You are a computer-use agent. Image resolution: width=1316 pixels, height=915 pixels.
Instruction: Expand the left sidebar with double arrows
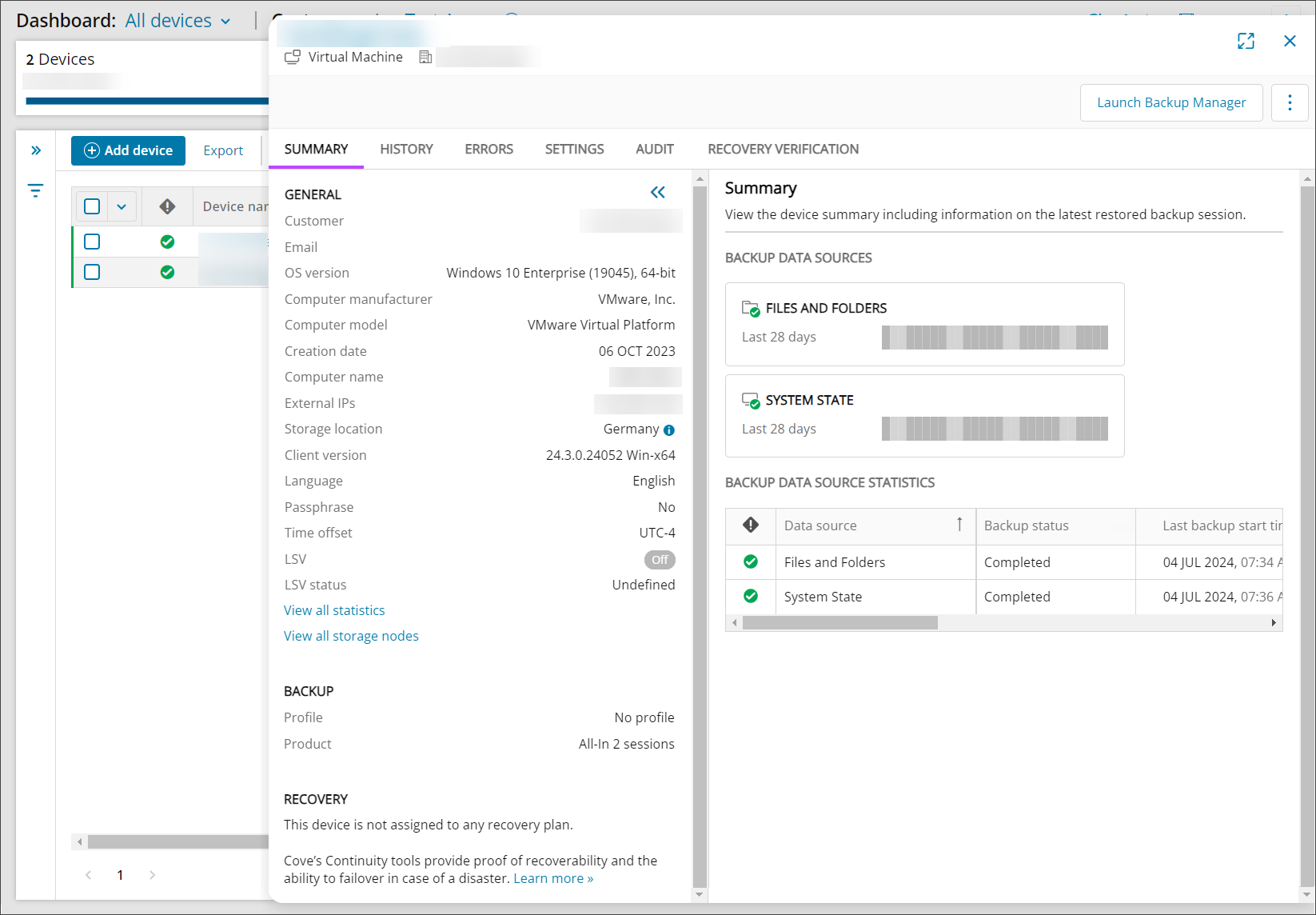tap(36, 150)
